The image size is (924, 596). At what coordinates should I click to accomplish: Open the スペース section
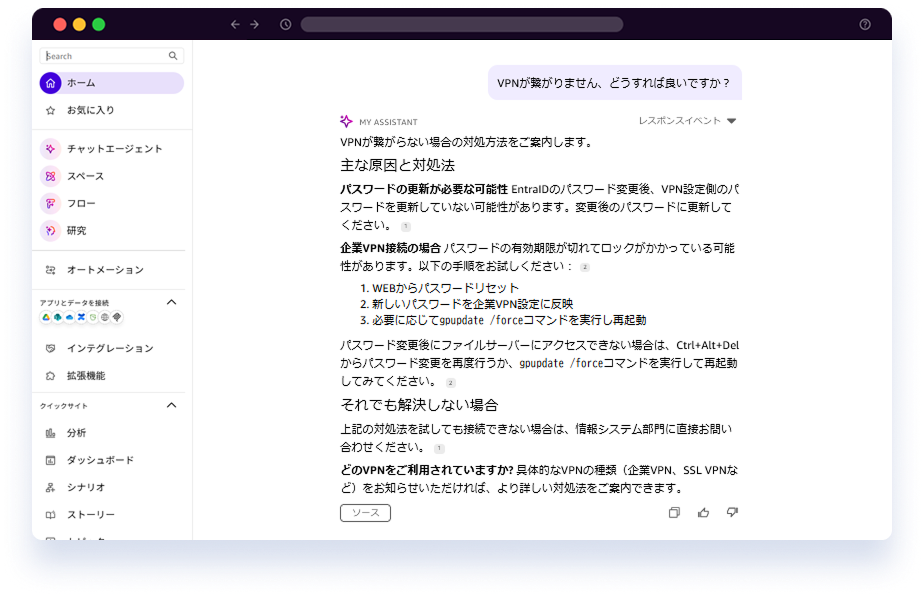(x=80, y=176)
